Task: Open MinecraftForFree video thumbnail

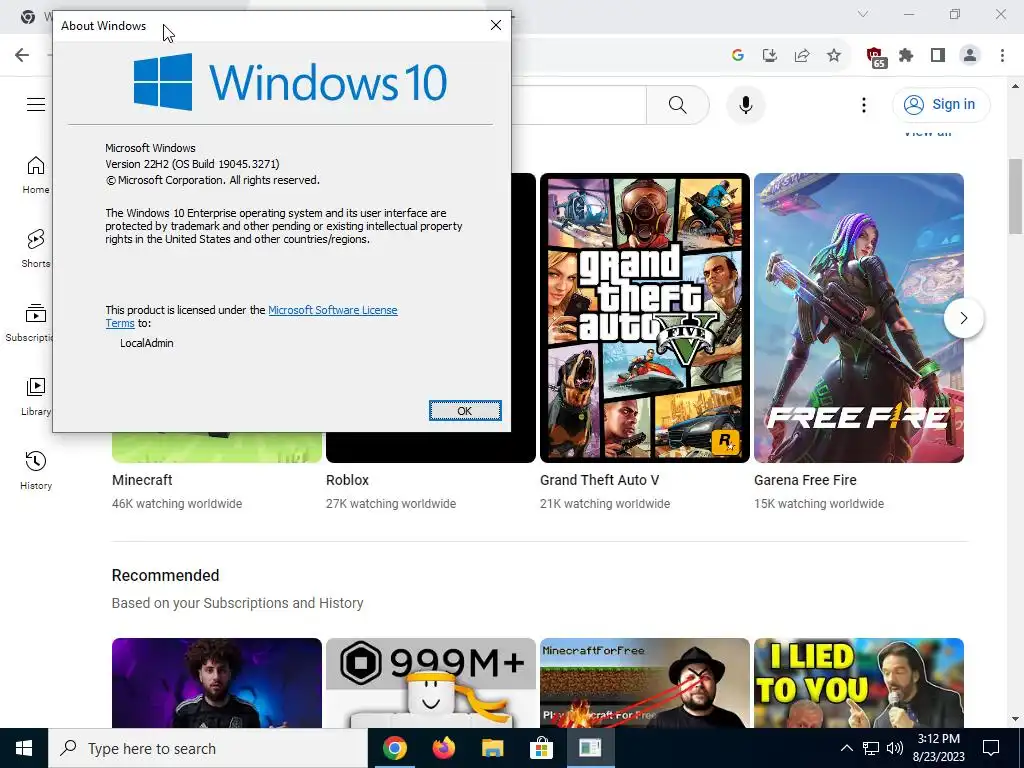Action: click(645, 683)
